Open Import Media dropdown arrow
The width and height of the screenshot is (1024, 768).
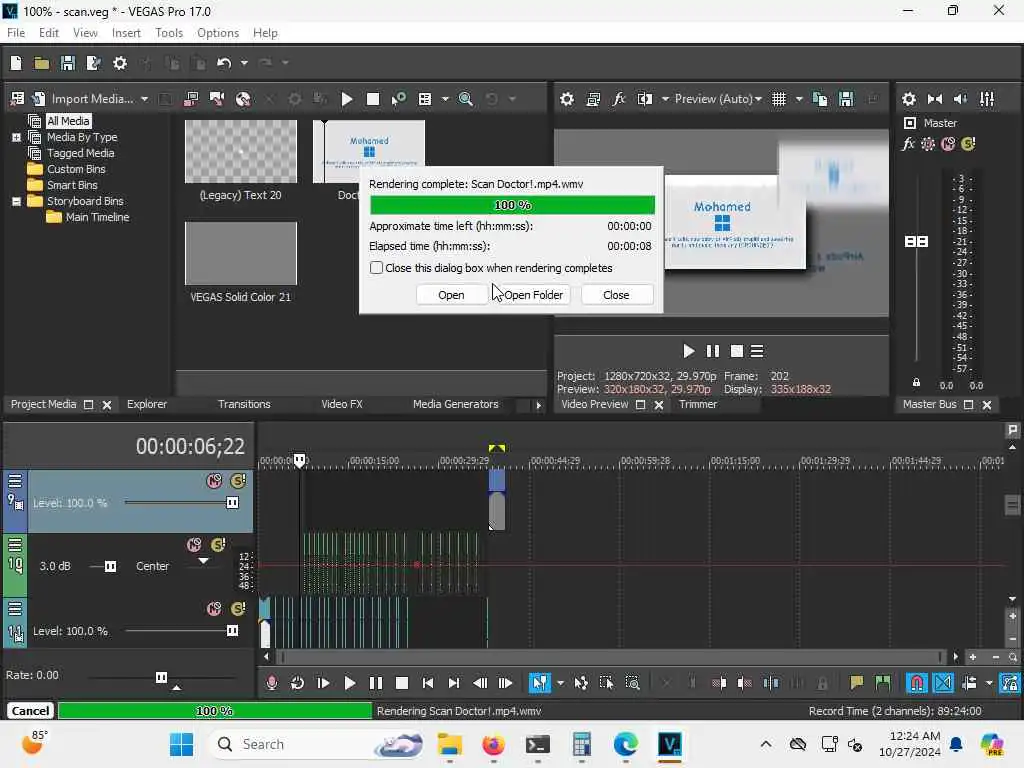[144, 99]
